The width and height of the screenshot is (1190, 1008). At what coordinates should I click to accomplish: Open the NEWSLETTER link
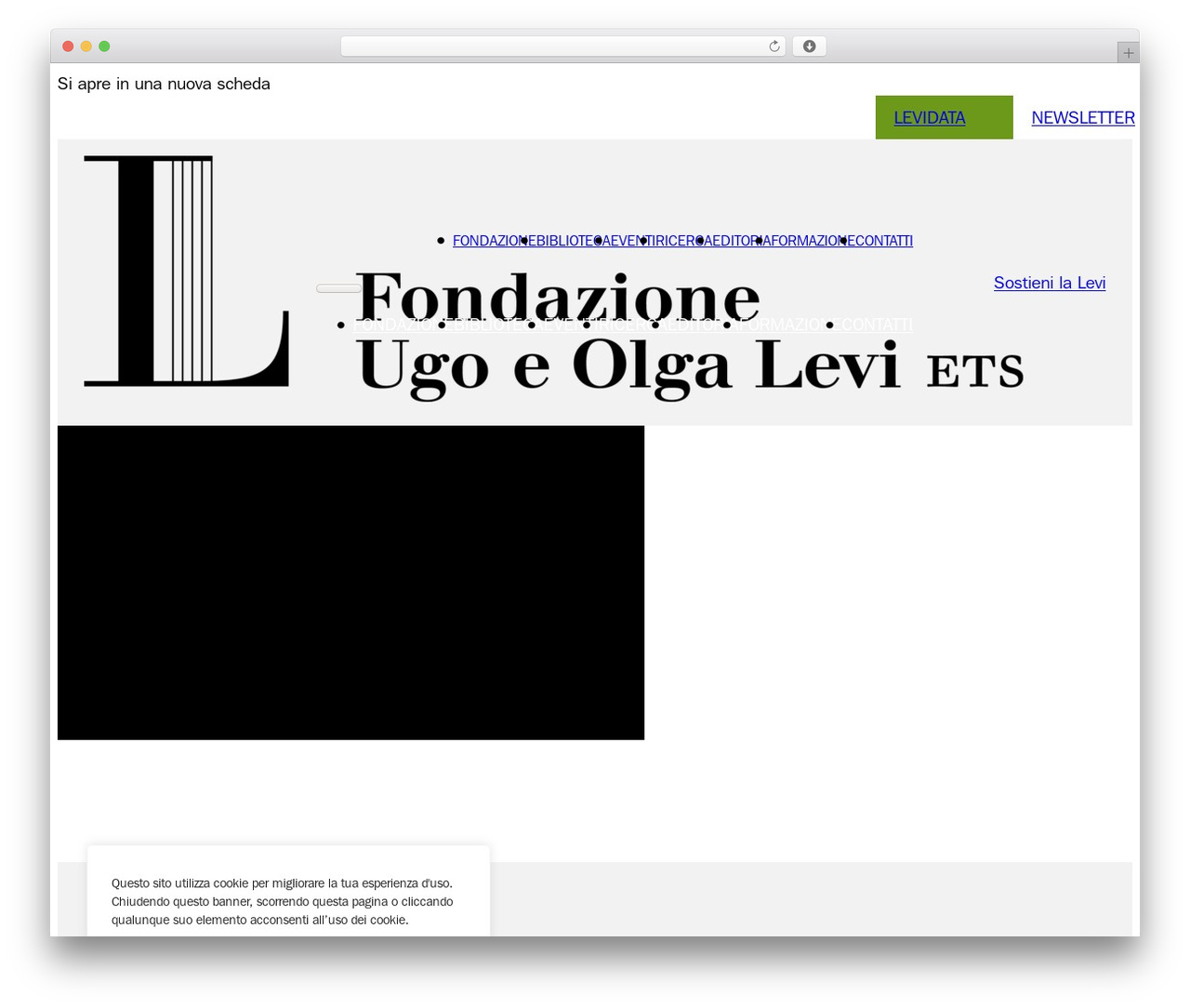[x=1083, y=118]
